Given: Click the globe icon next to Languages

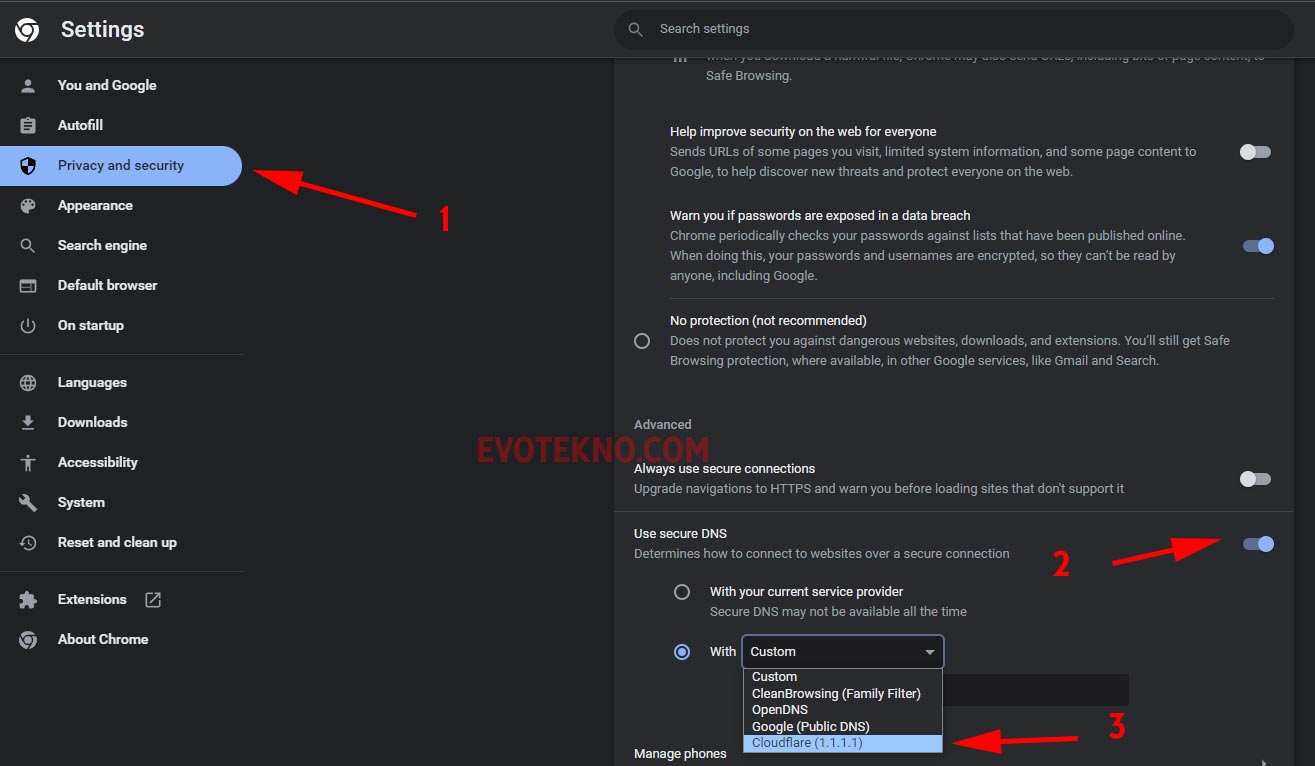Looking at the screenshot, I should 28,382.
